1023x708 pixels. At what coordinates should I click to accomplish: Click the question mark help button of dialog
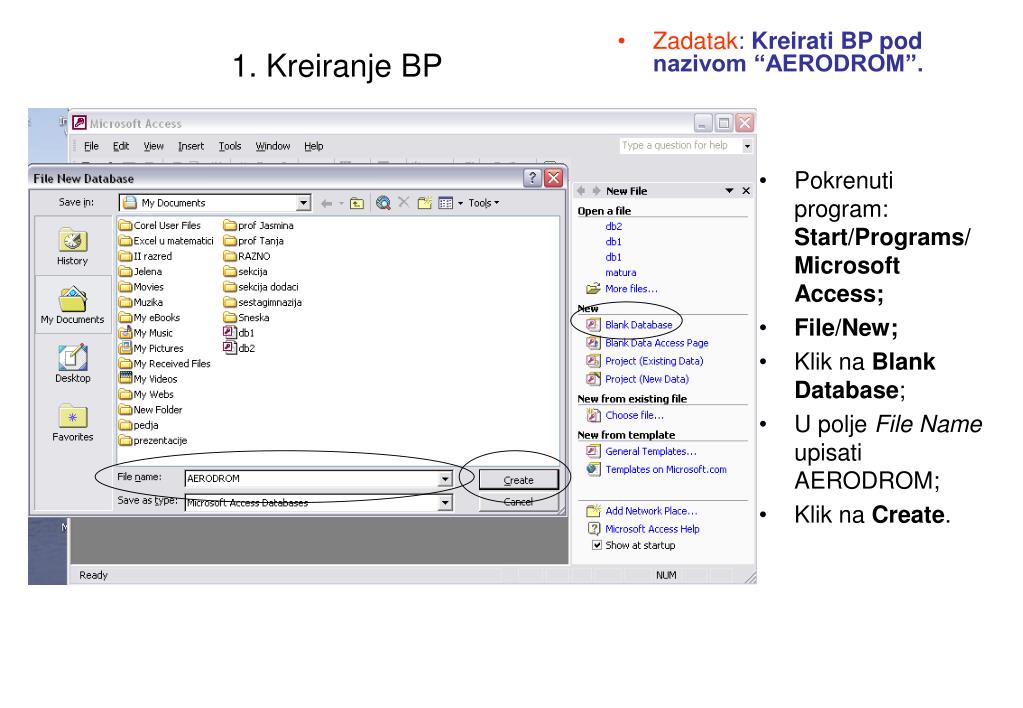(x=532, y=177)
